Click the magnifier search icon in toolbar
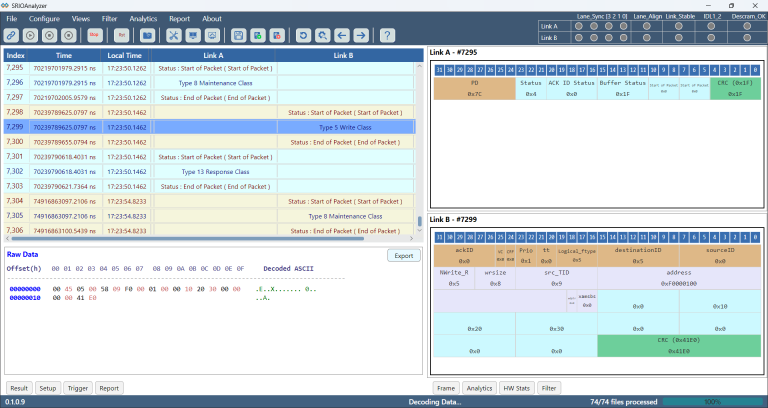This screenshot has height=408, width=768. (322, 35)
